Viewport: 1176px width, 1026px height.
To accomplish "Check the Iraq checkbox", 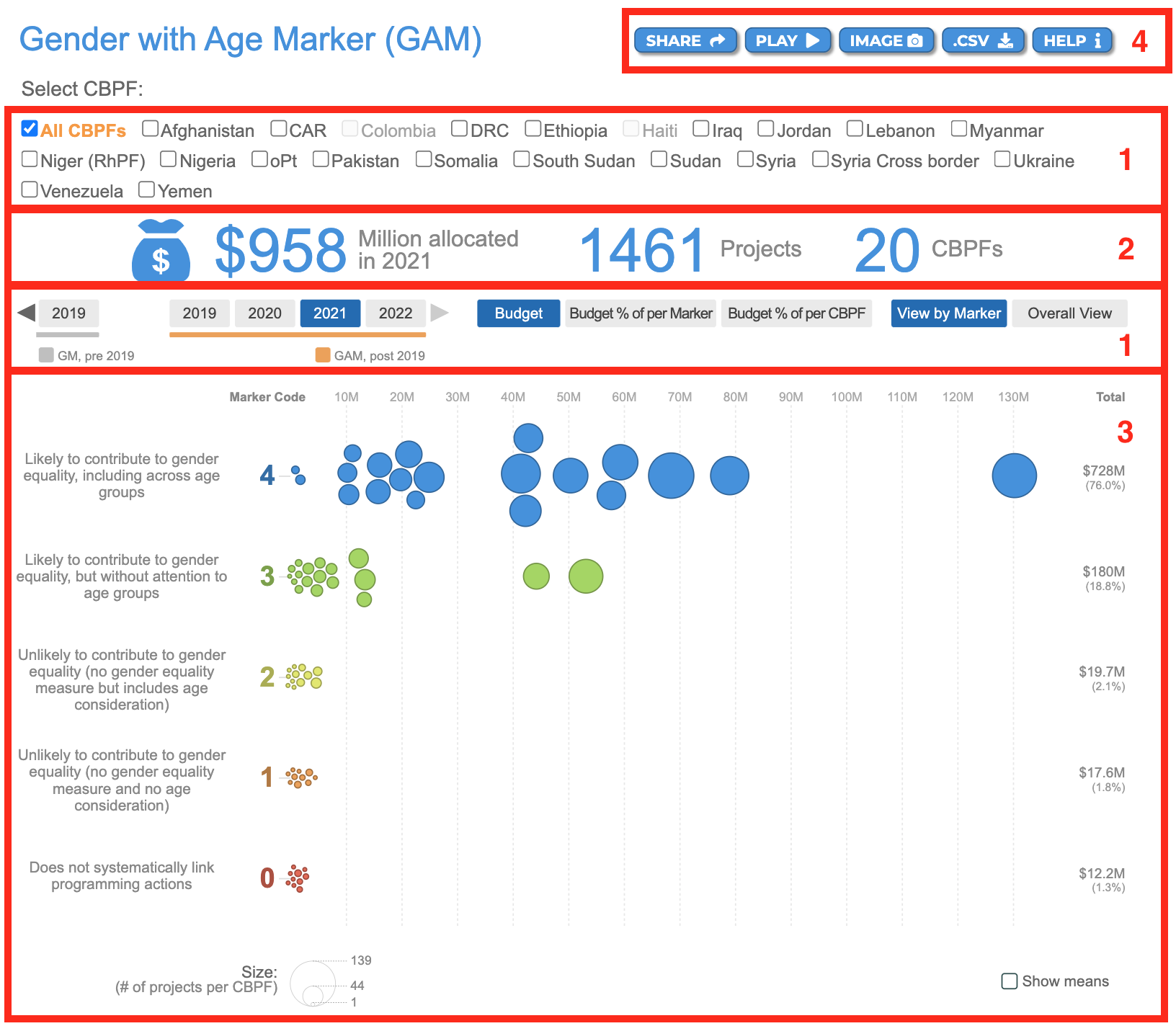I will point(701,129).
